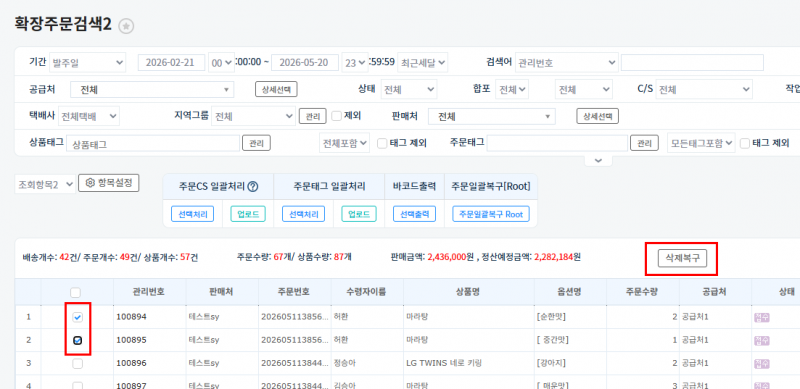Click the favorite star icon beside 확장주문검색2

coord(126,27)
